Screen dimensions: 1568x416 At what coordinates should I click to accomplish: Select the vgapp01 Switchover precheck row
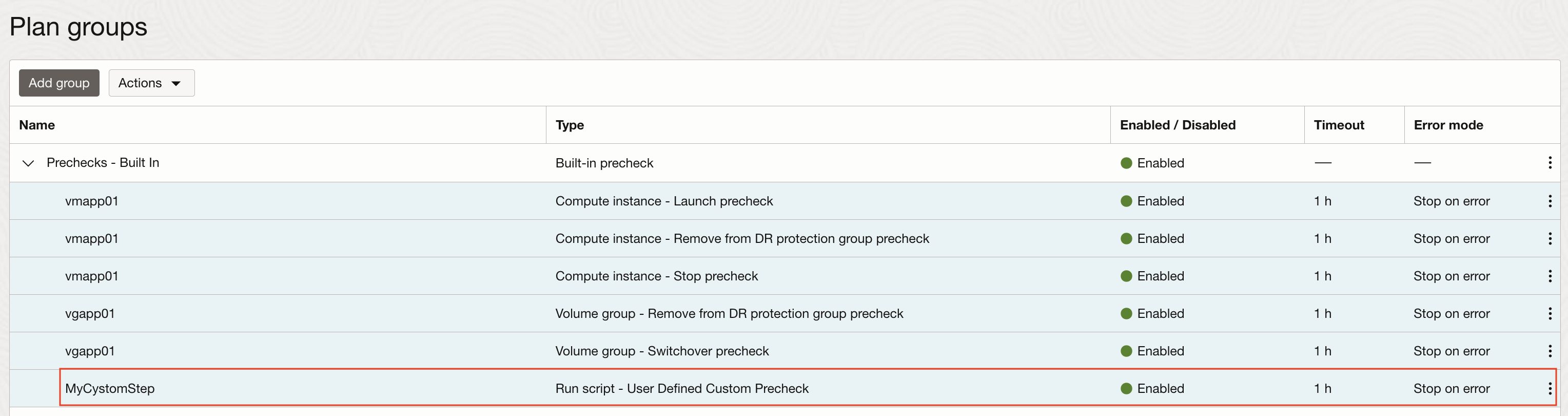90,351
